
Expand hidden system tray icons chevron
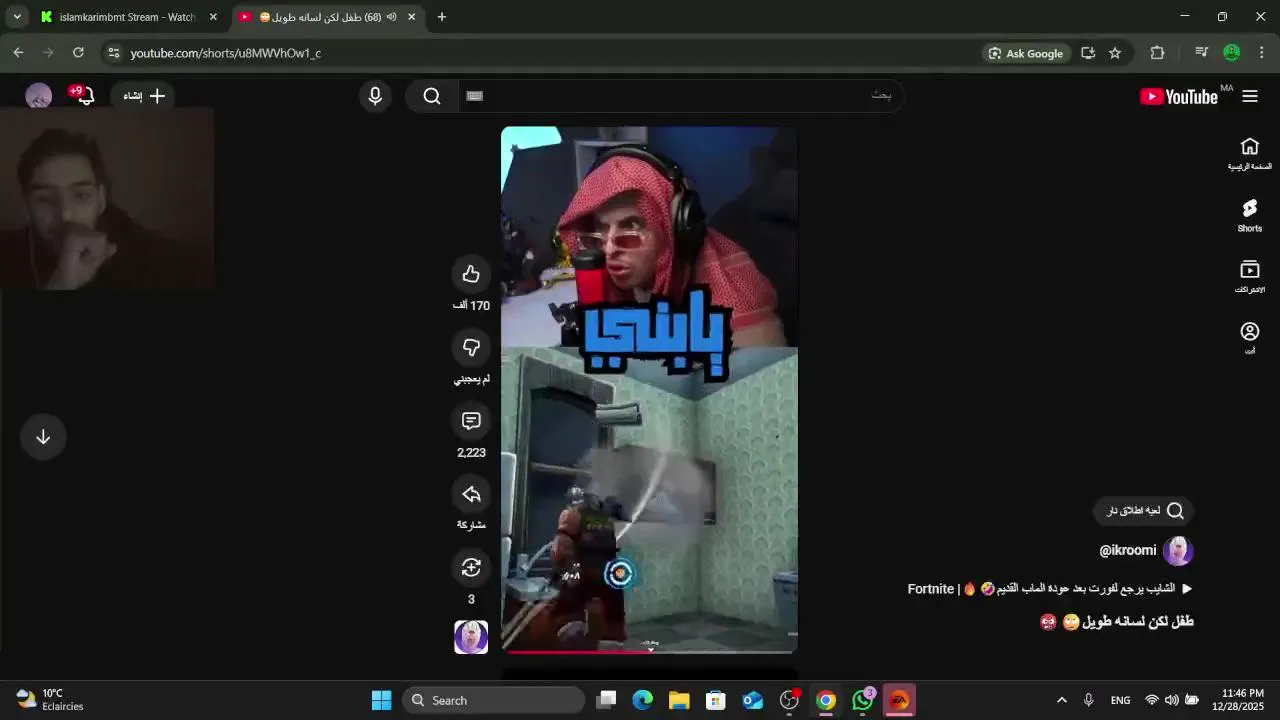[x=1061, y=700]
